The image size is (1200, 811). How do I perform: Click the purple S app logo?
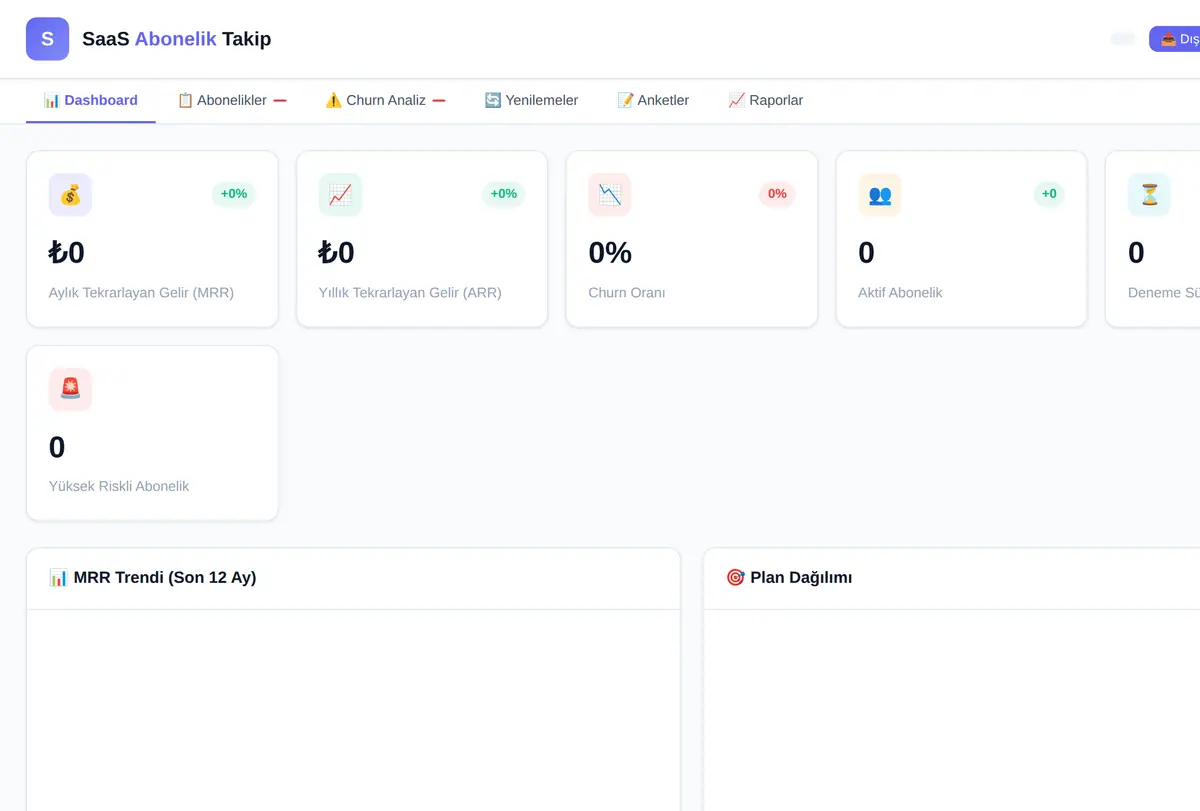tap(47, 39)
